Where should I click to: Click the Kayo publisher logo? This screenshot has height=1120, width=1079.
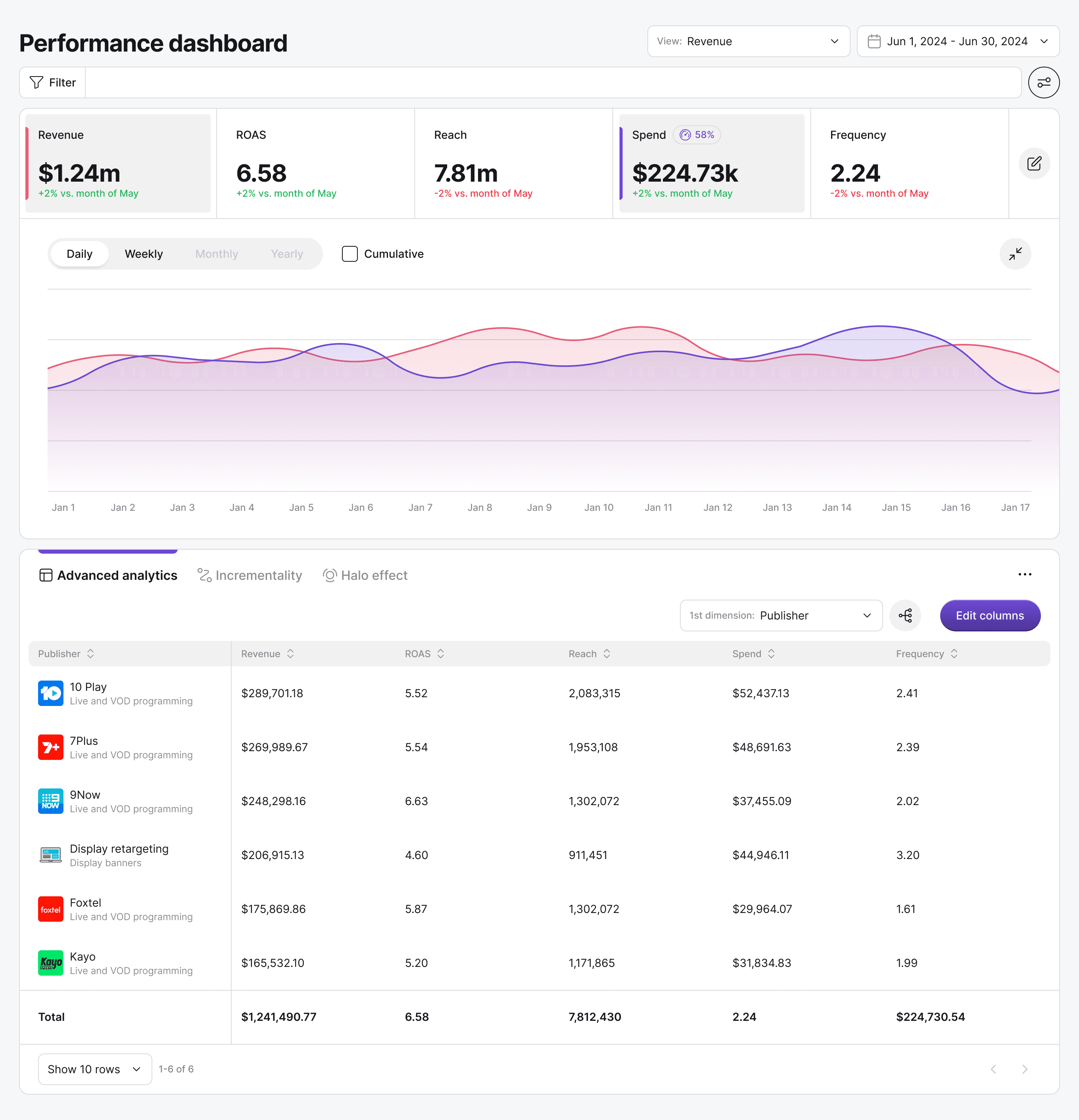pos(51,963)
